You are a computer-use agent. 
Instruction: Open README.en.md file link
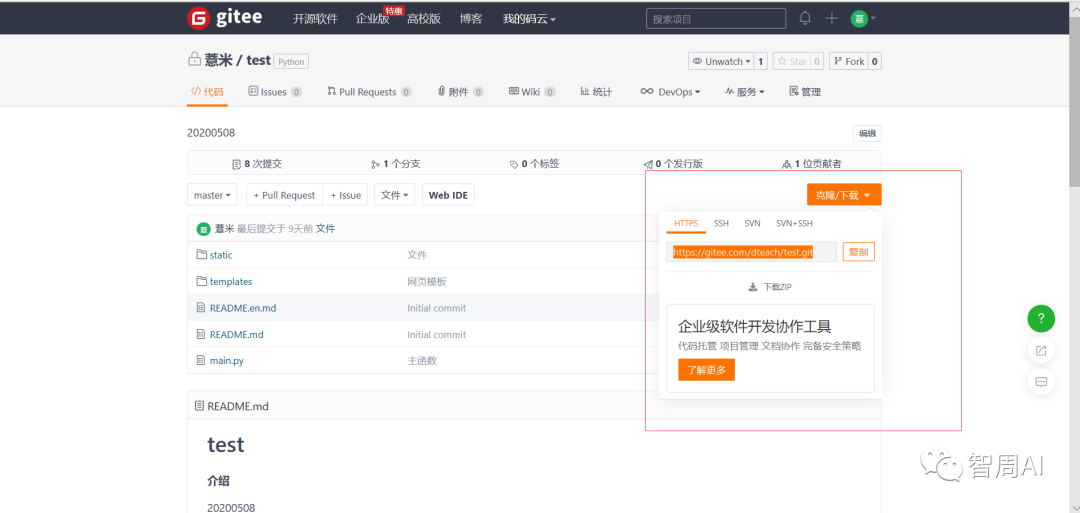(242, 308)
